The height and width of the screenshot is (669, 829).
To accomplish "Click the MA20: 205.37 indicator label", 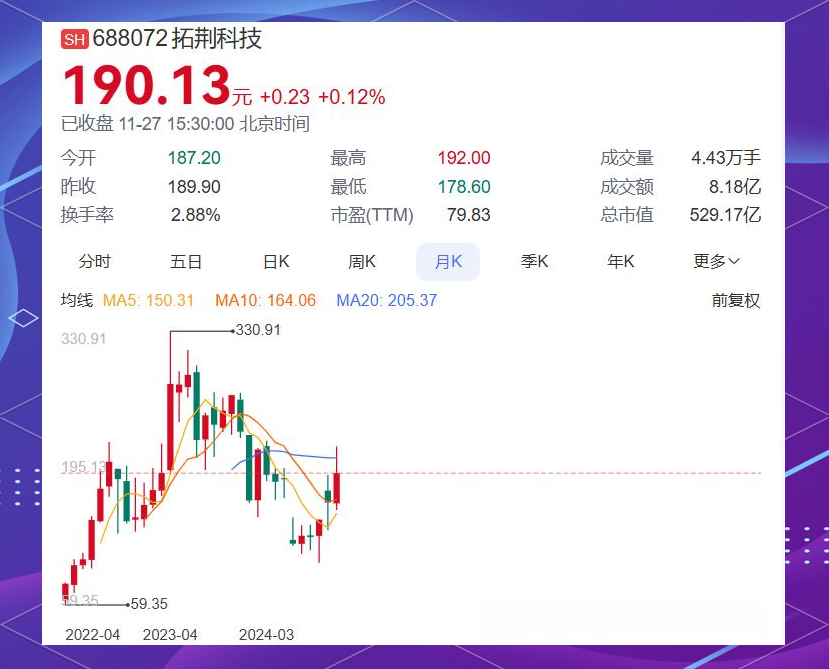I will click(x=386, y=300).
